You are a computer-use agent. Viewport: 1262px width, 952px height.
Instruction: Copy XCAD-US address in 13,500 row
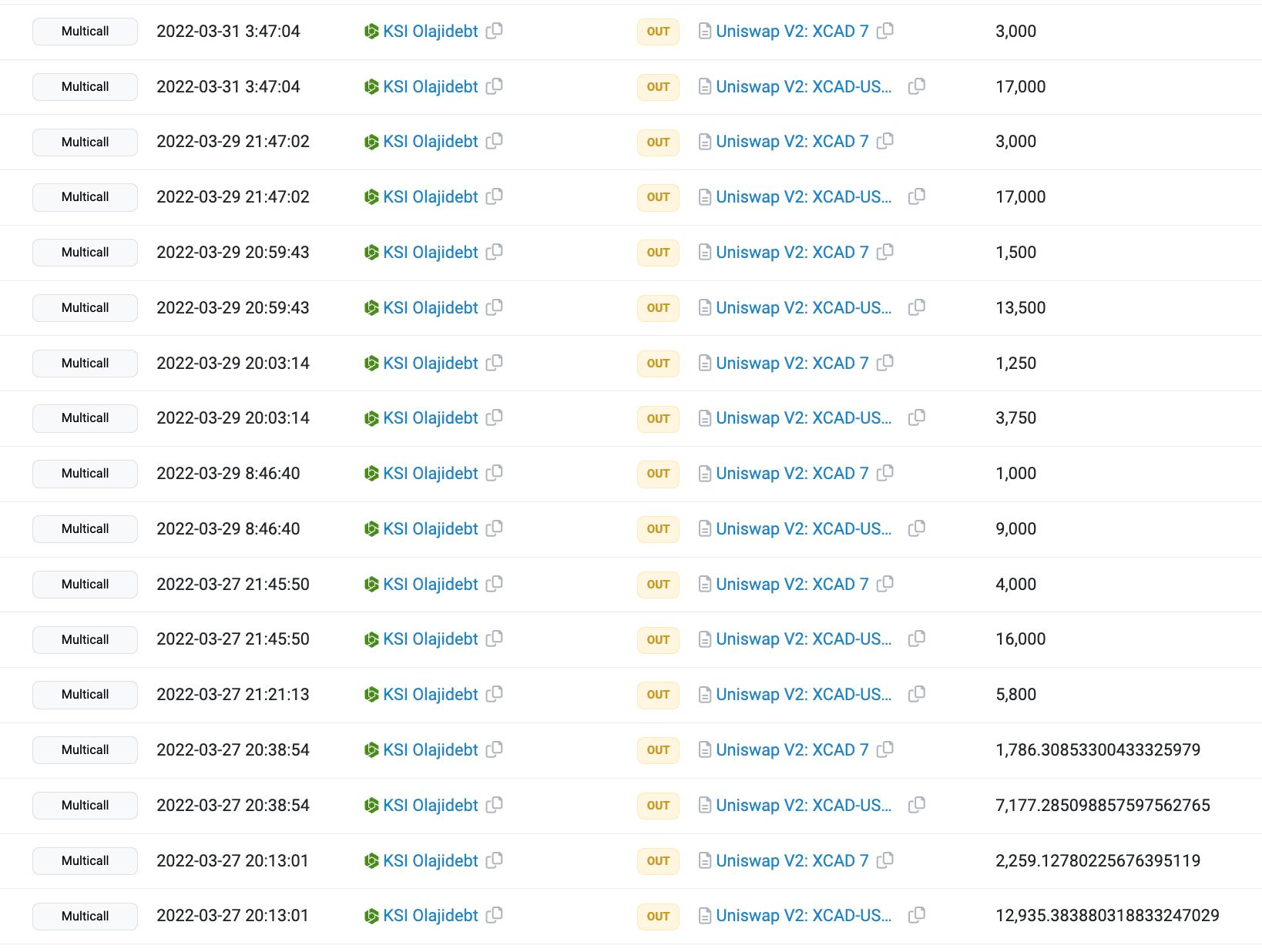(917, 307)
